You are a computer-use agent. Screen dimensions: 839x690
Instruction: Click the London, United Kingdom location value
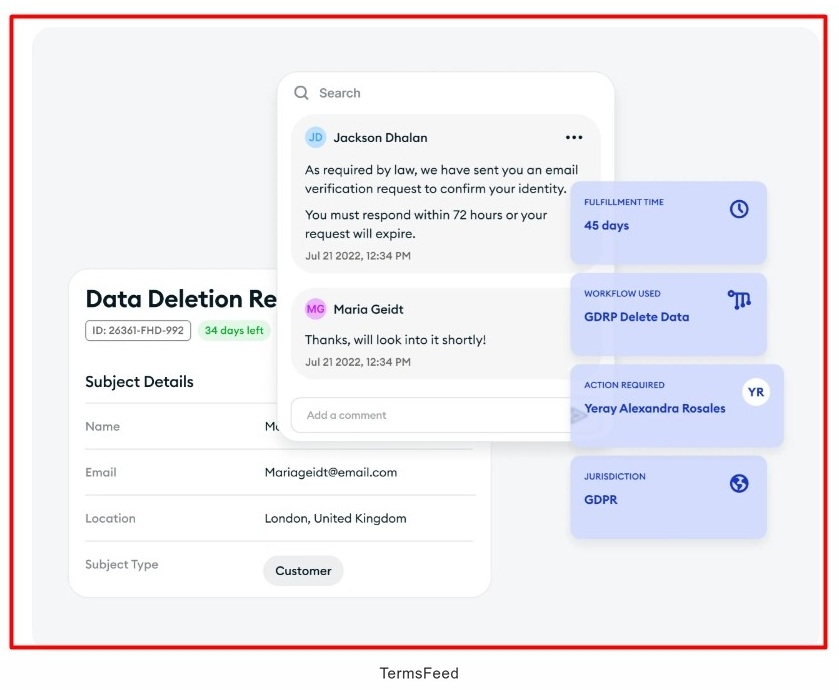[x=335, y=518]
